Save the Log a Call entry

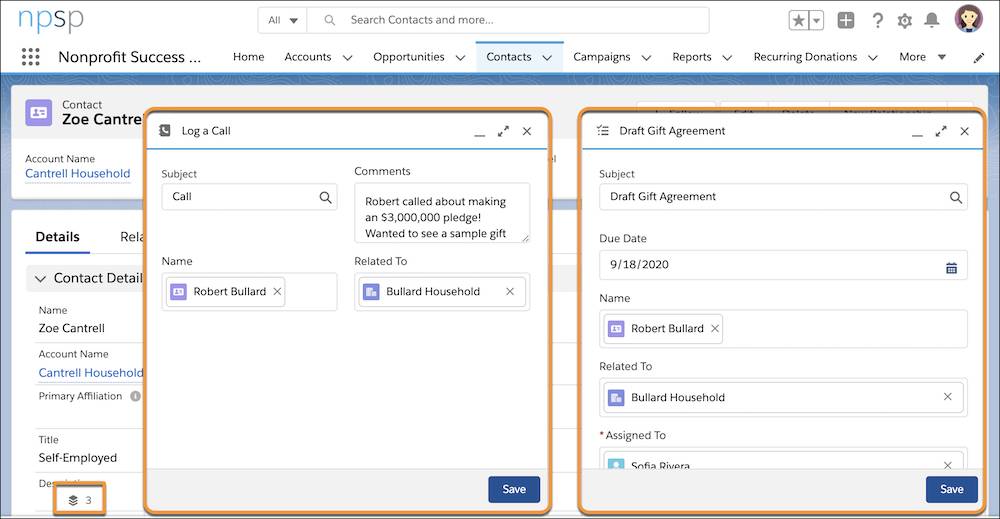(x=514, y=489)
